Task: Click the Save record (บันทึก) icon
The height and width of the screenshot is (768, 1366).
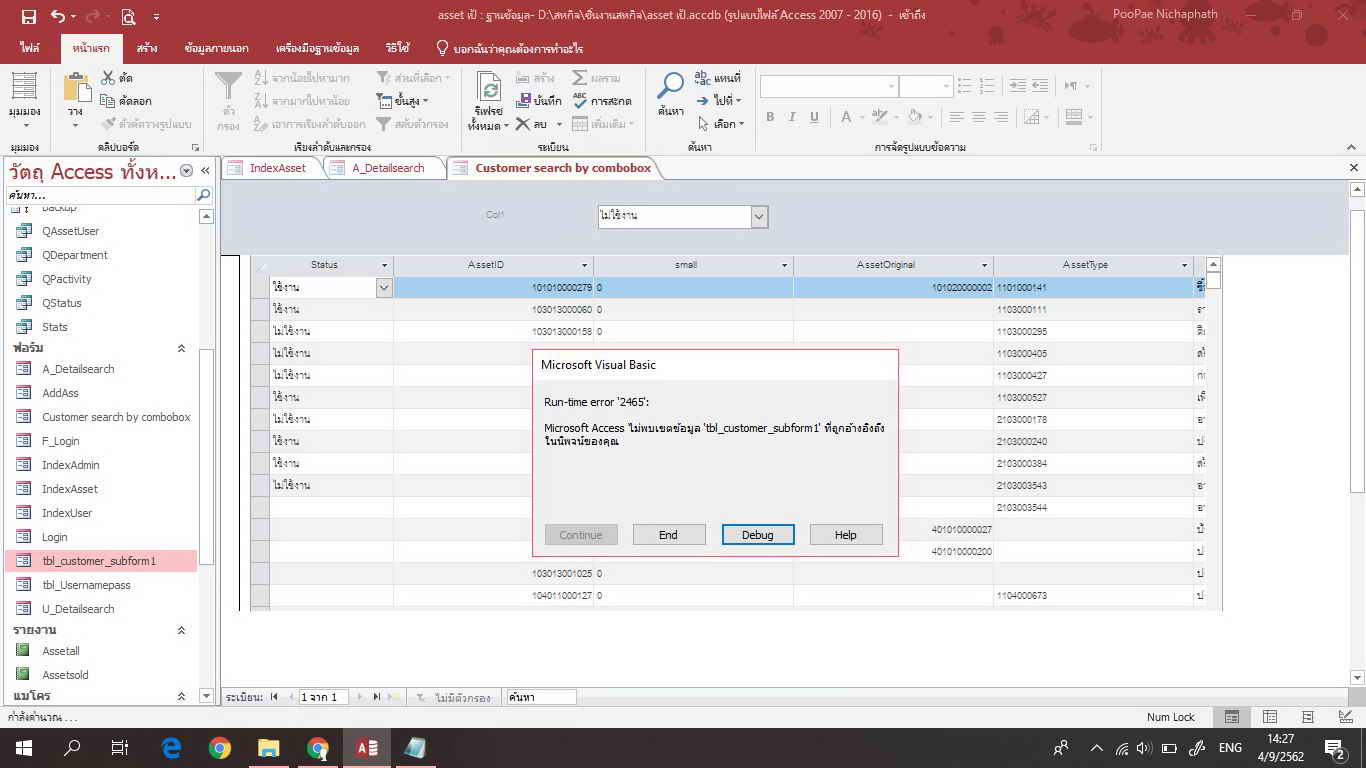Action: (x=524, y=100)
